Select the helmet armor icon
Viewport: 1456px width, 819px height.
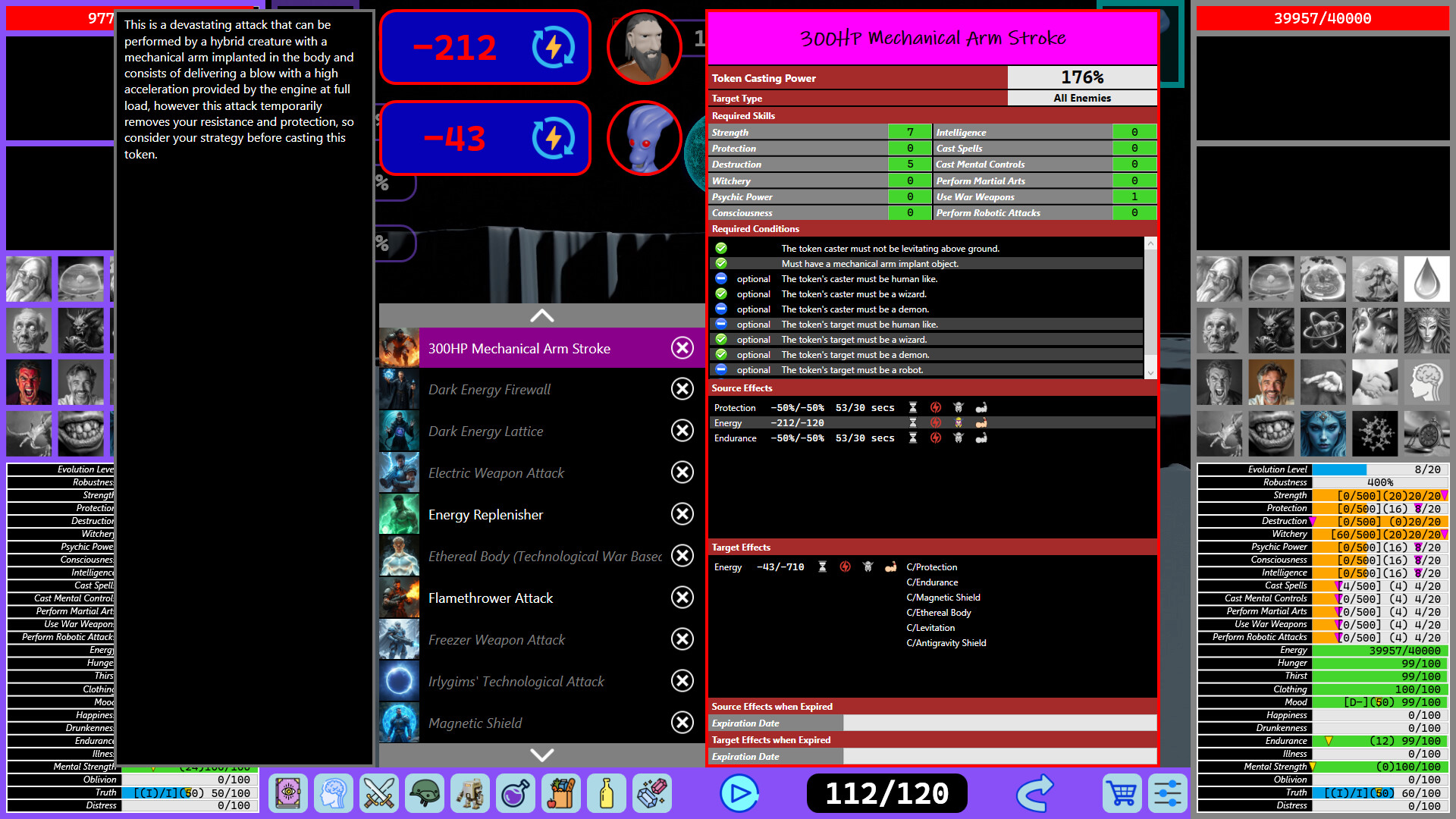point(425,793)
